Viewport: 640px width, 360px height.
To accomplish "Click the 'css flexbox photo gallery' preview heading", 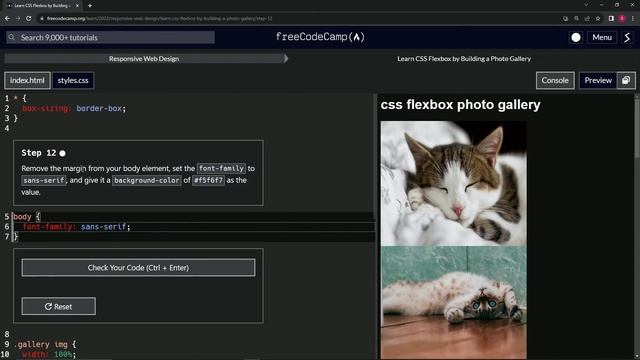I will click(460, 104).
